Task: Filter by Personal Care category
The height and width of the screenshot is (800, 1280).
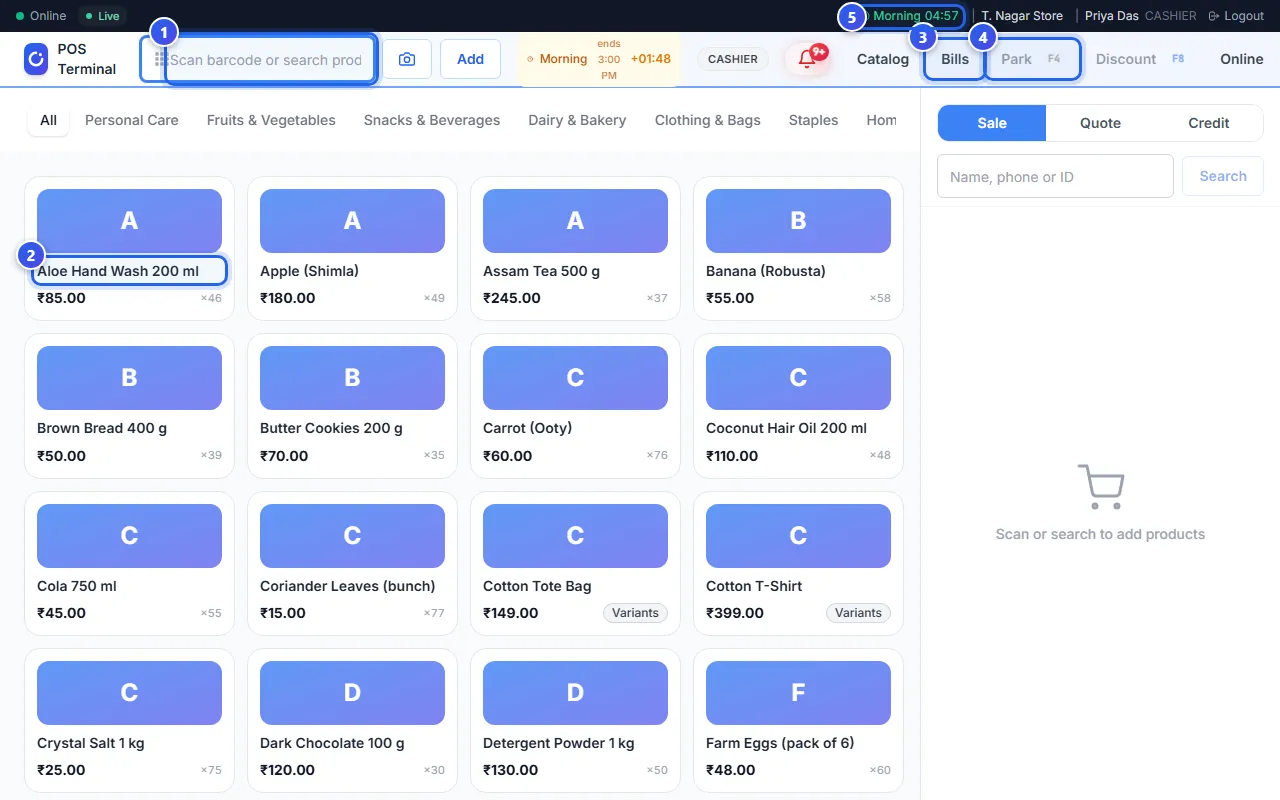Action: (132, 120)
